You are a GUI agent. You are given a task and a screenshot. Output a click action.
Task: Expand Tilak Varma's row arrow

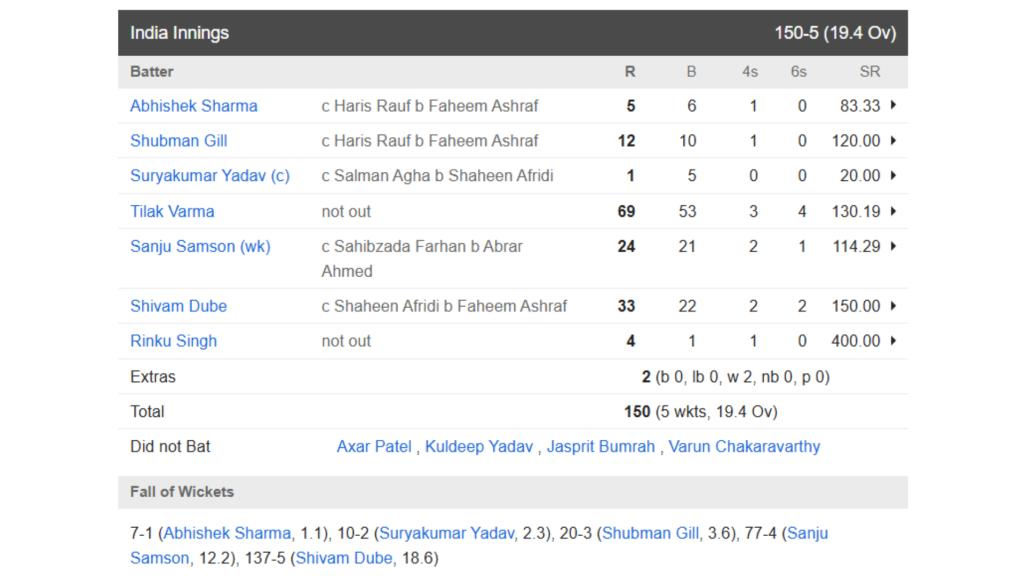point(892,211)
